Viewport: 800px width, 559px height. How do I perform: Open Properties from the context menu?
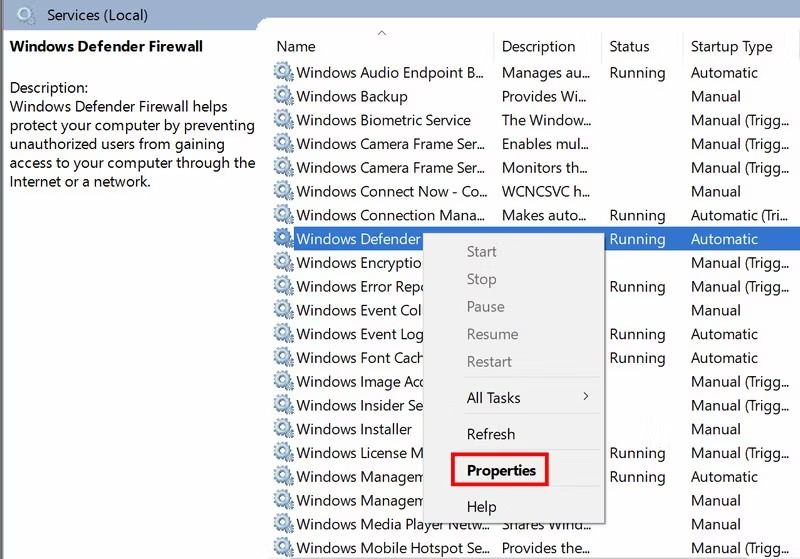click(501, 470)
